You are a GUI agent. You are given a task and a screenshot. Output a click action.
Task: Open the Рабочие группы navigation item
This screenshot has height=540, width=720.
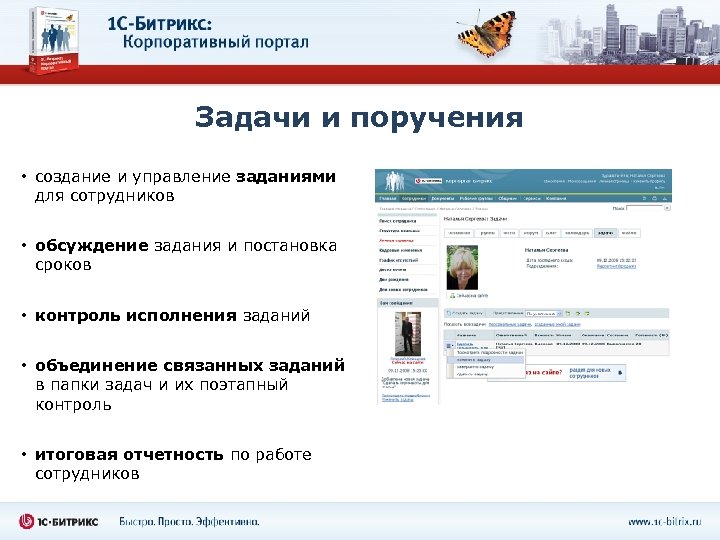[476, 198]
